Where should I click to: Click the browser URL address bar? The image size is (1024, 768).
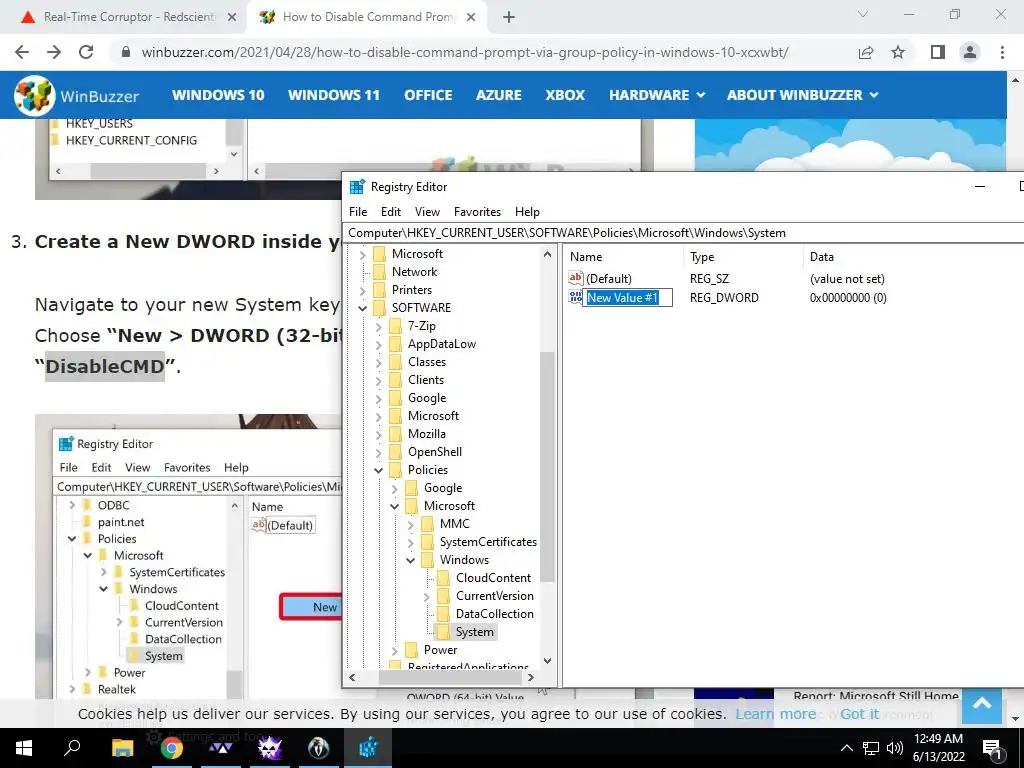pyautogui.click(x=464, y=52)
